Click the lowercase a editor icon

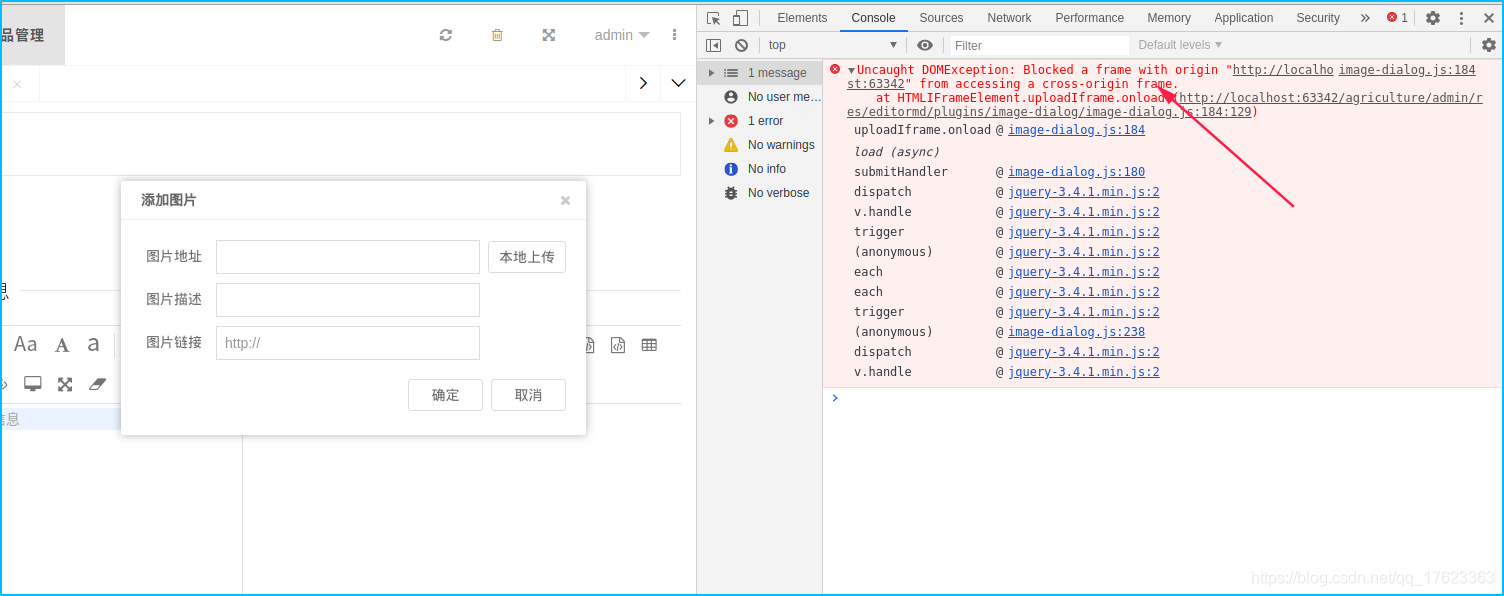point(93,345)
